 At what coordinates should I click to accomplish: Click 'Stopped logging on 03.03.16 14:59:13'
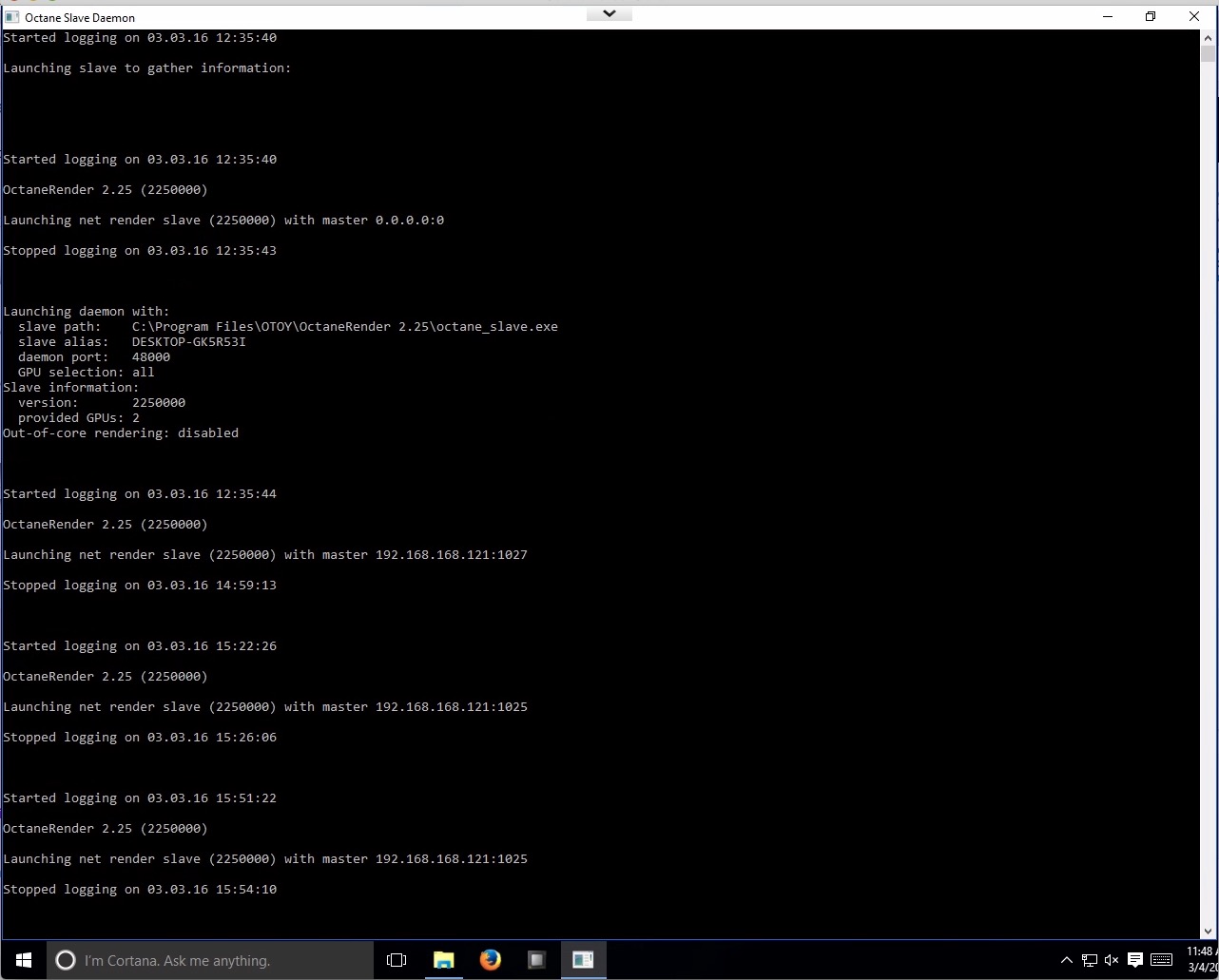140,586
